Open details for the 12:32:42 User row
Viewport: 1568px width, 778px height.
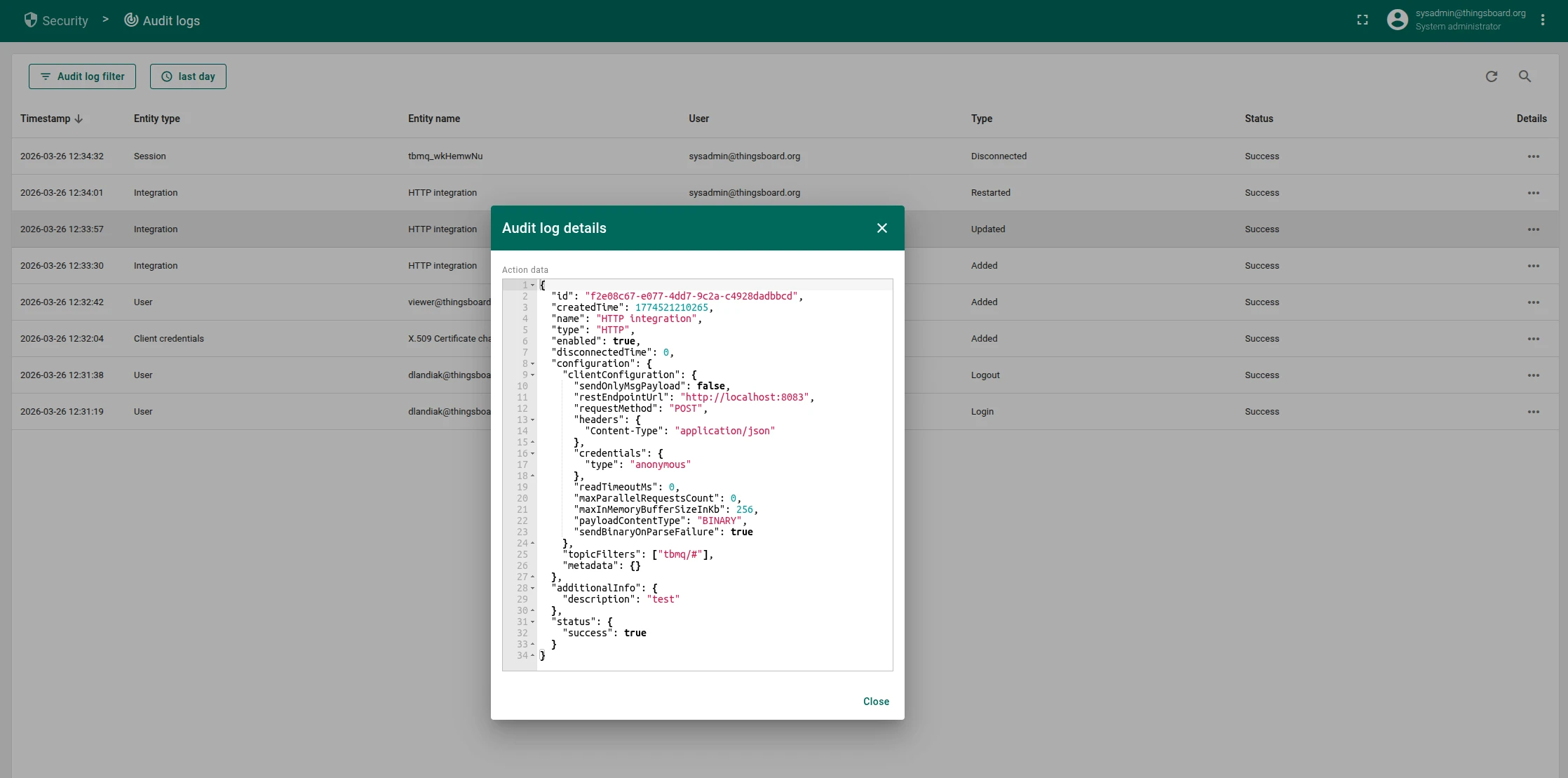(x=1534, y=302)
